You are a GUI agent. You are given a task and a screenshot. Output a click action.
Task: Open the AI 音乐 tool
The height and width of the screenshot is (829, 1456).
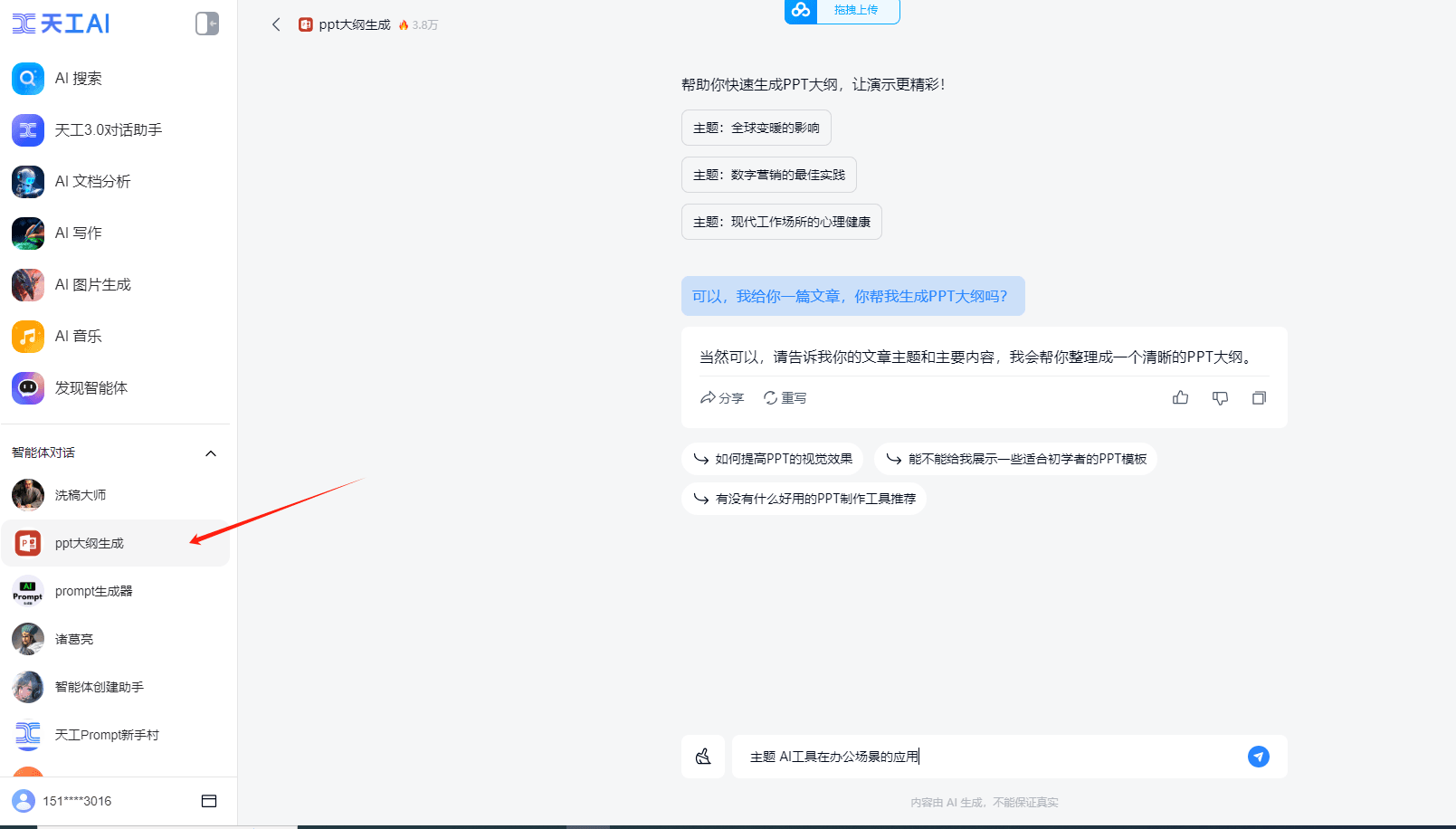pos(79,336)
